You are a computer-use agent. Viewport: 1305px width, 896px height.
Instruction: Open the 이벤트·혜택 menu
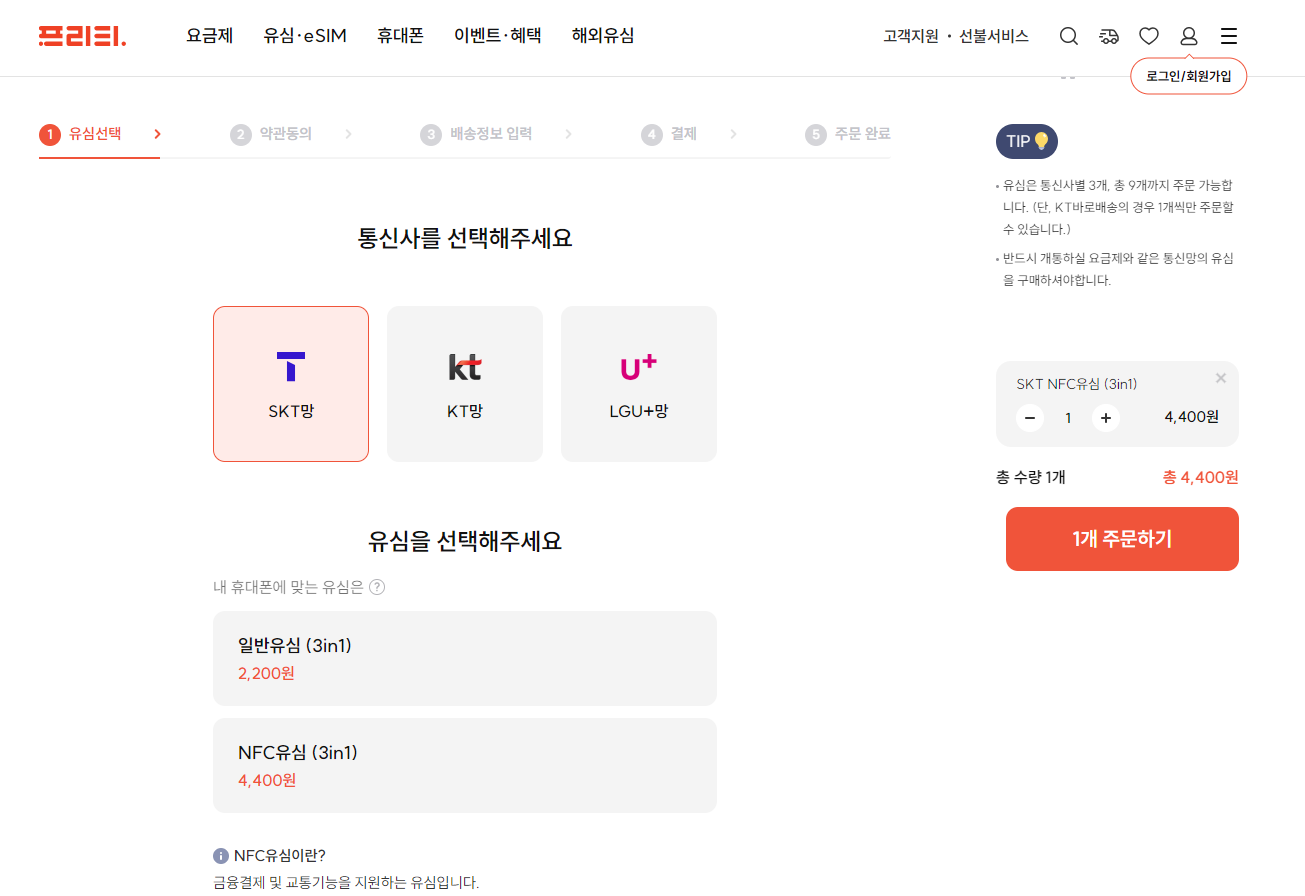[x=498, y=35]
